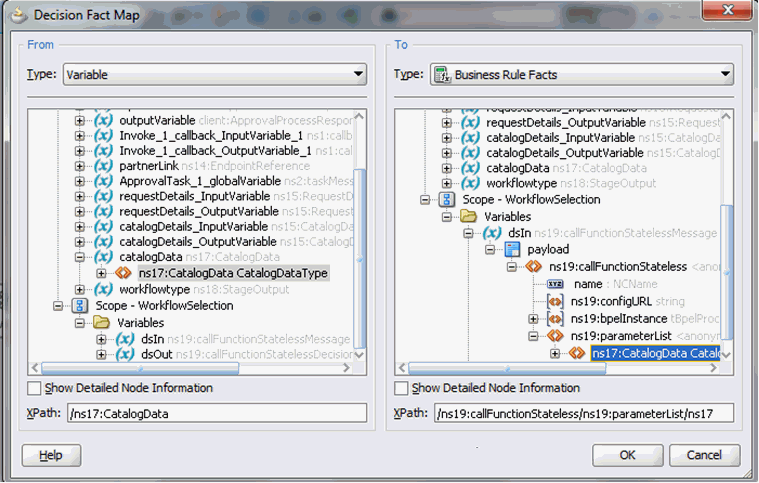Close the Decision Fact Map dialog
This screenshot has width=759, height=483.
click(728, 10)
